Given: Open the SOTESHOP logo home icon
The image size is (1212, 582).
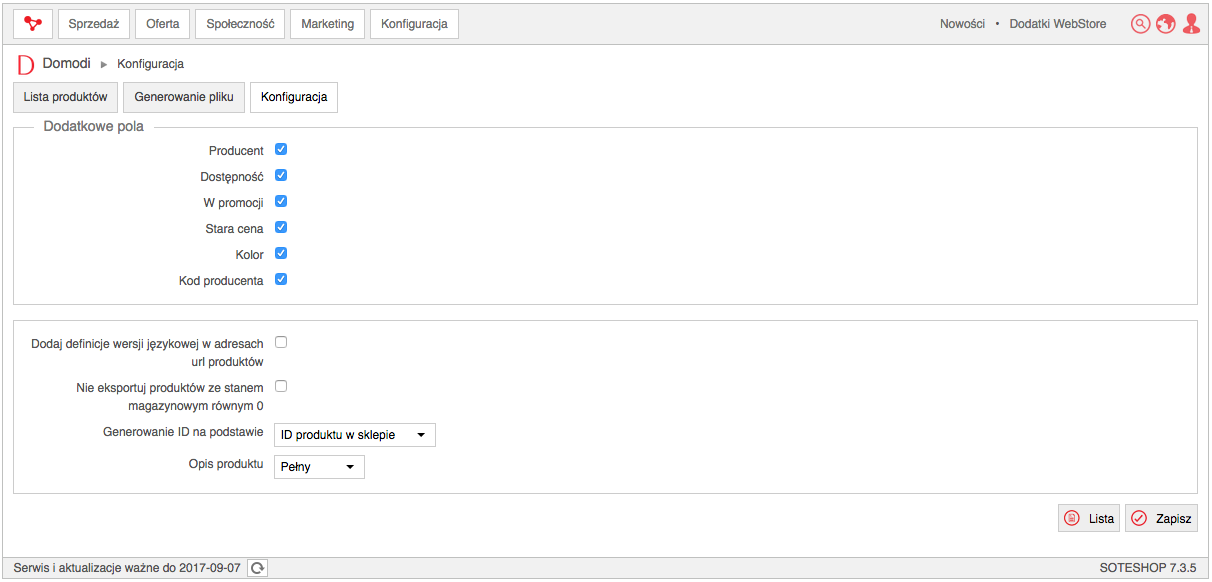Looking at the screenshot, I should [x=33, y=24].
